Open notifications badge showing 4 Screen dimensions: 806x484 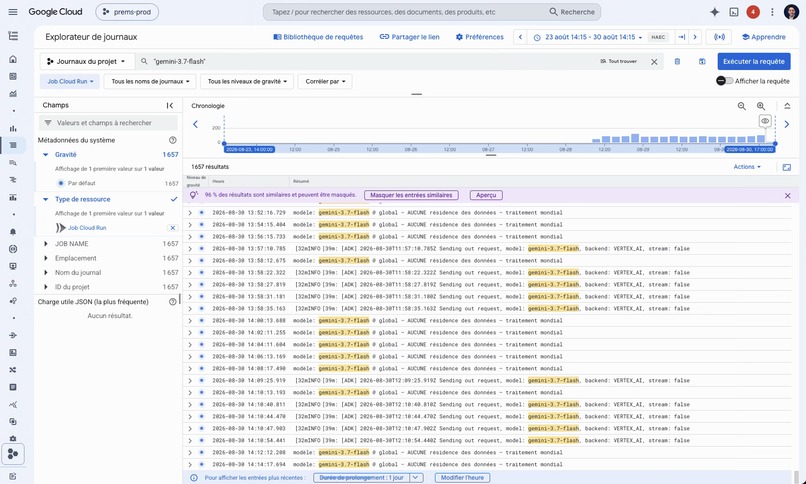coord(753,12)
